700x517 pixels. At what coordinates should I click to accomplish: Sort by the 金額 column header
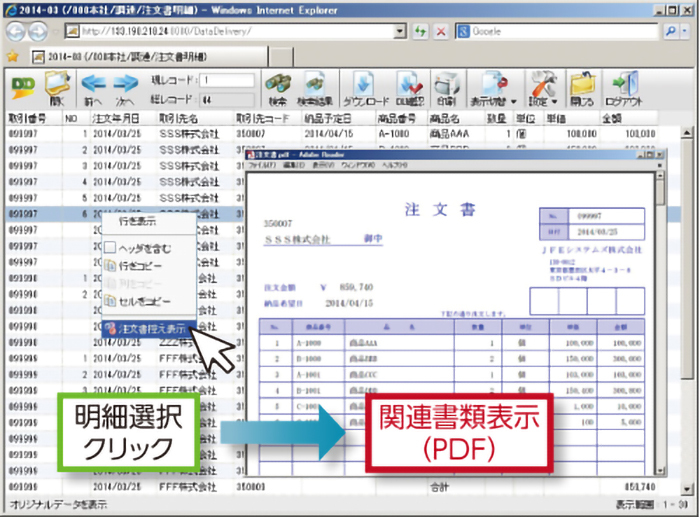tap(612, 118)
